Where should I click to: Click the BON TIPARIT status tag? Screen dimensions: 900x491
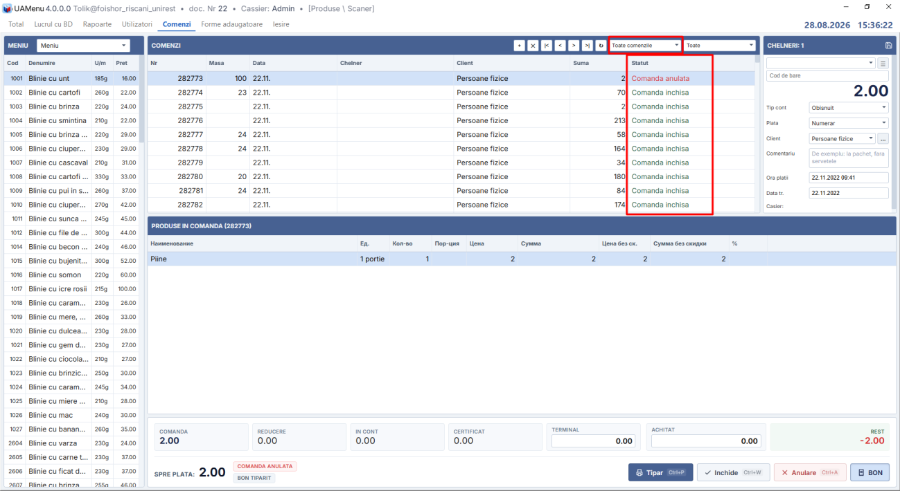pos(254,478)
